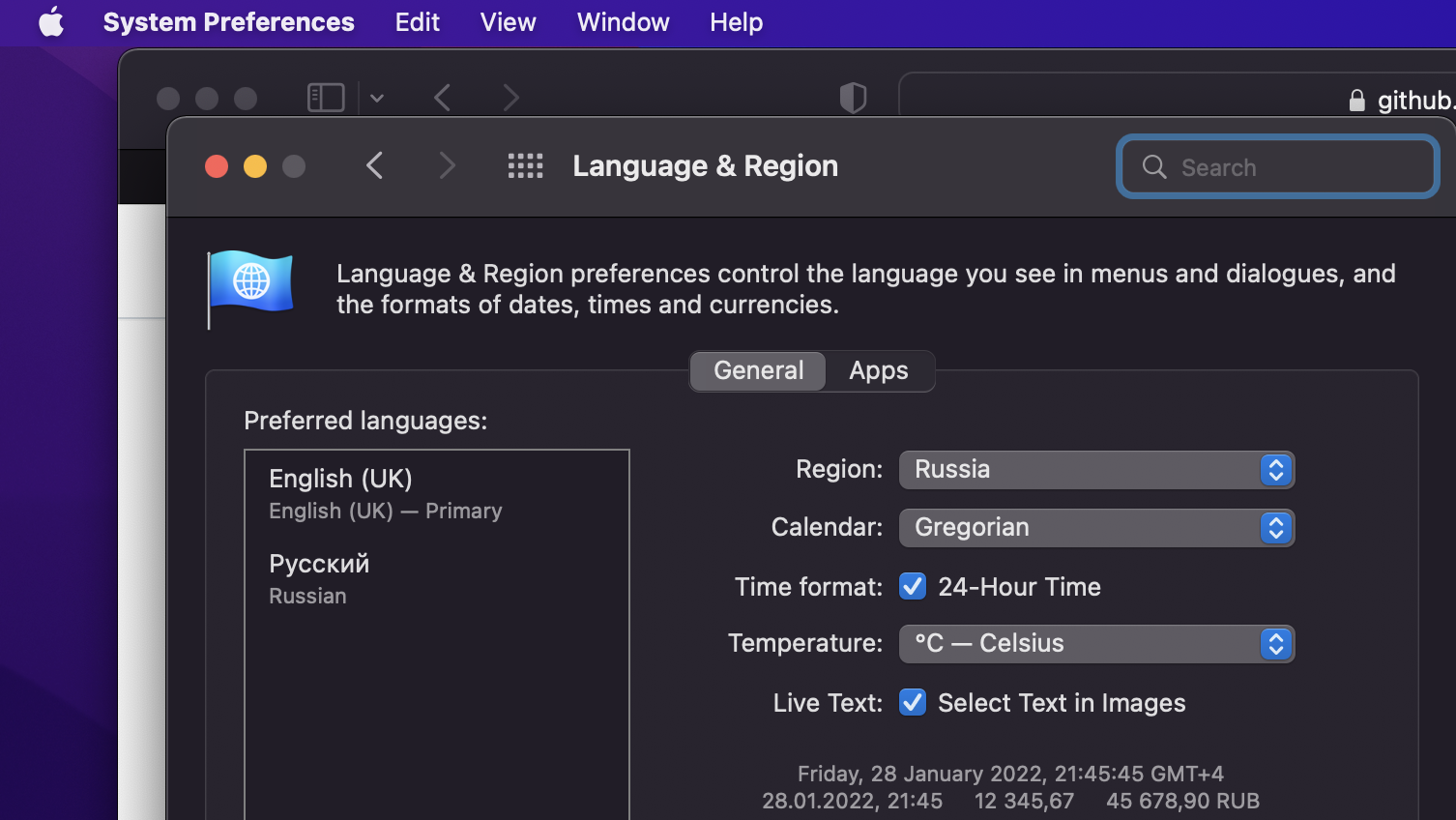
Task: Click the back arrow in Language & Region
Action: click(x=375, y=165)
